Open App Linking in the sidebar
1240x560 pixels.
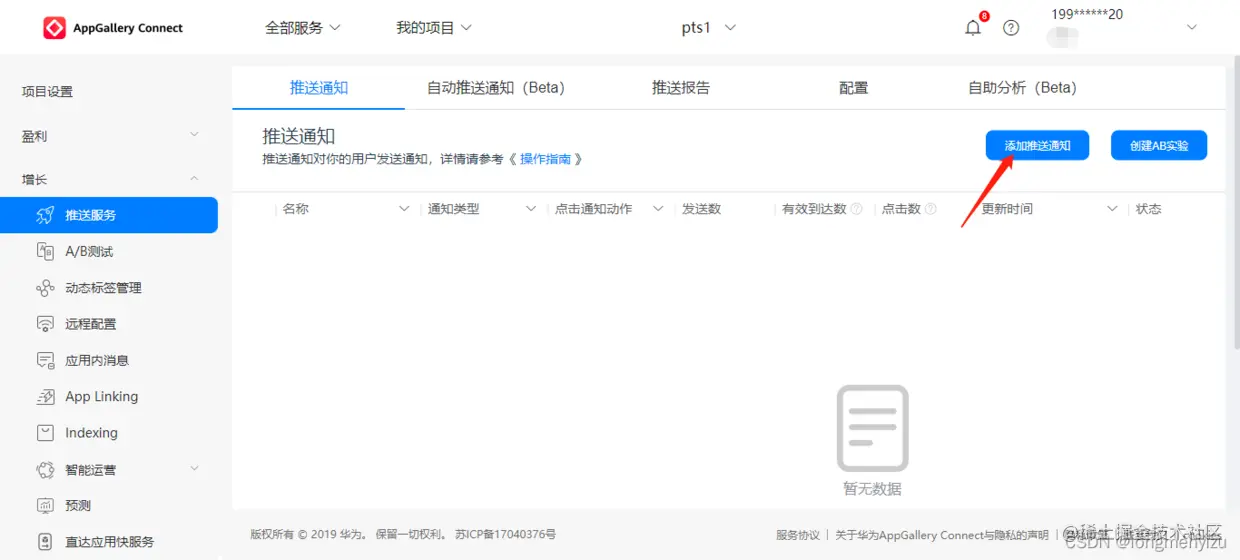click(102, 397)
